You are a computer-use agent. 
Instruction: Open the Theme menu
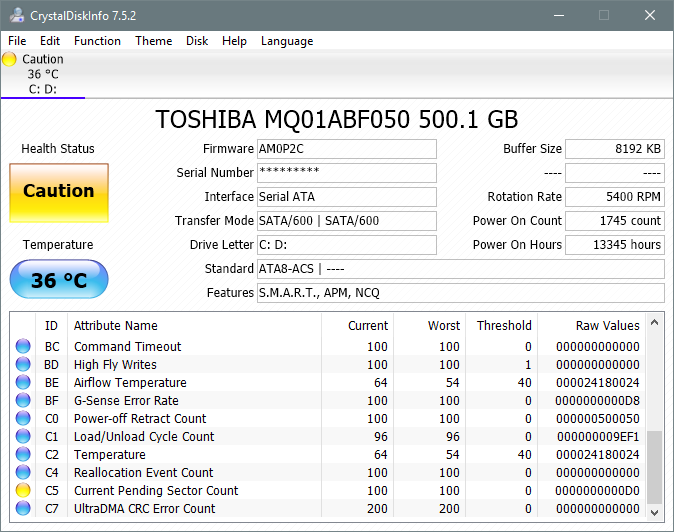point(153,41)
